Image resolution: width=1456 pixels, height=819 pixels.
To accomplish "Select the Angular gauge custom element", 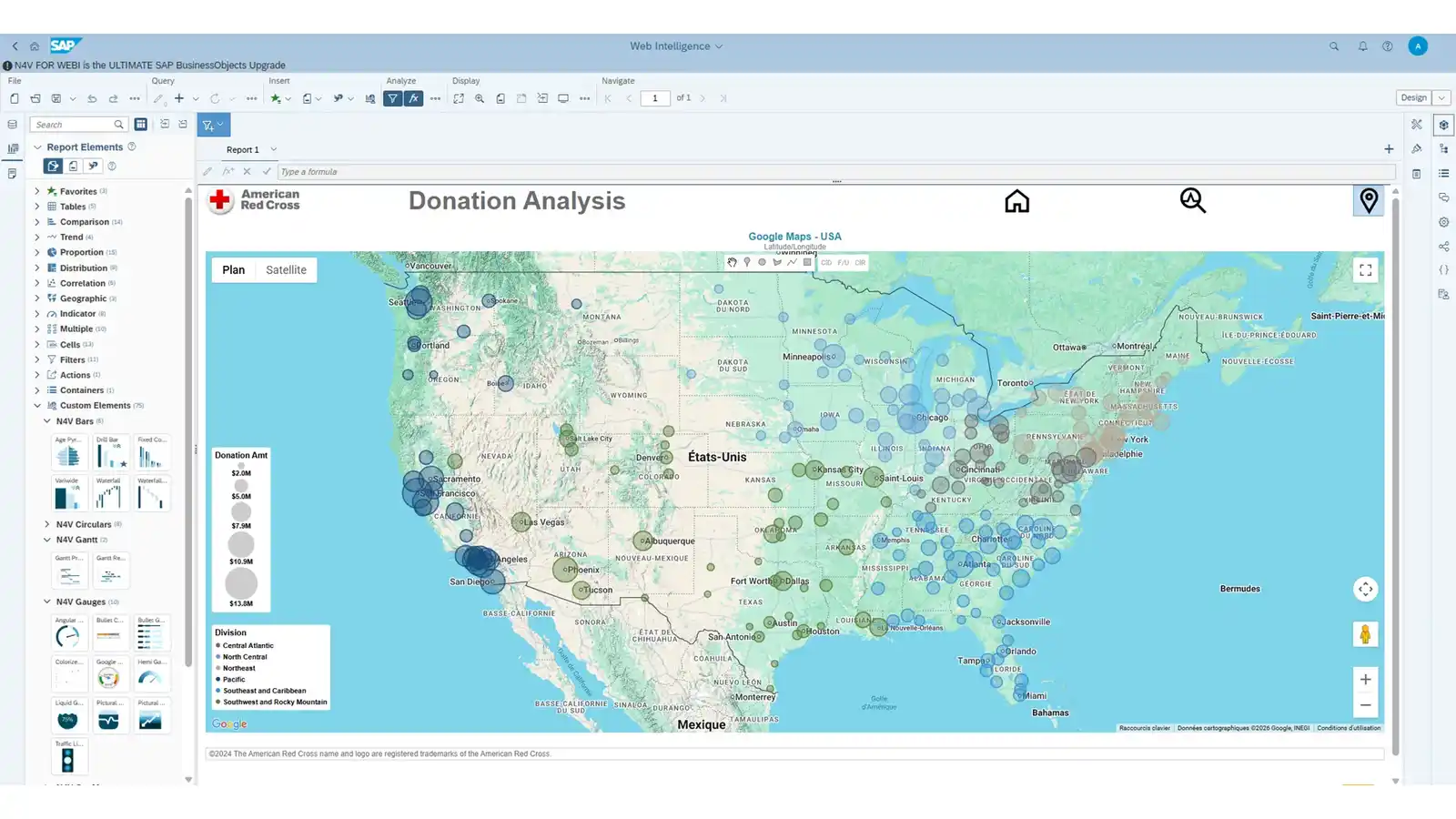I will tap(67, 636).
